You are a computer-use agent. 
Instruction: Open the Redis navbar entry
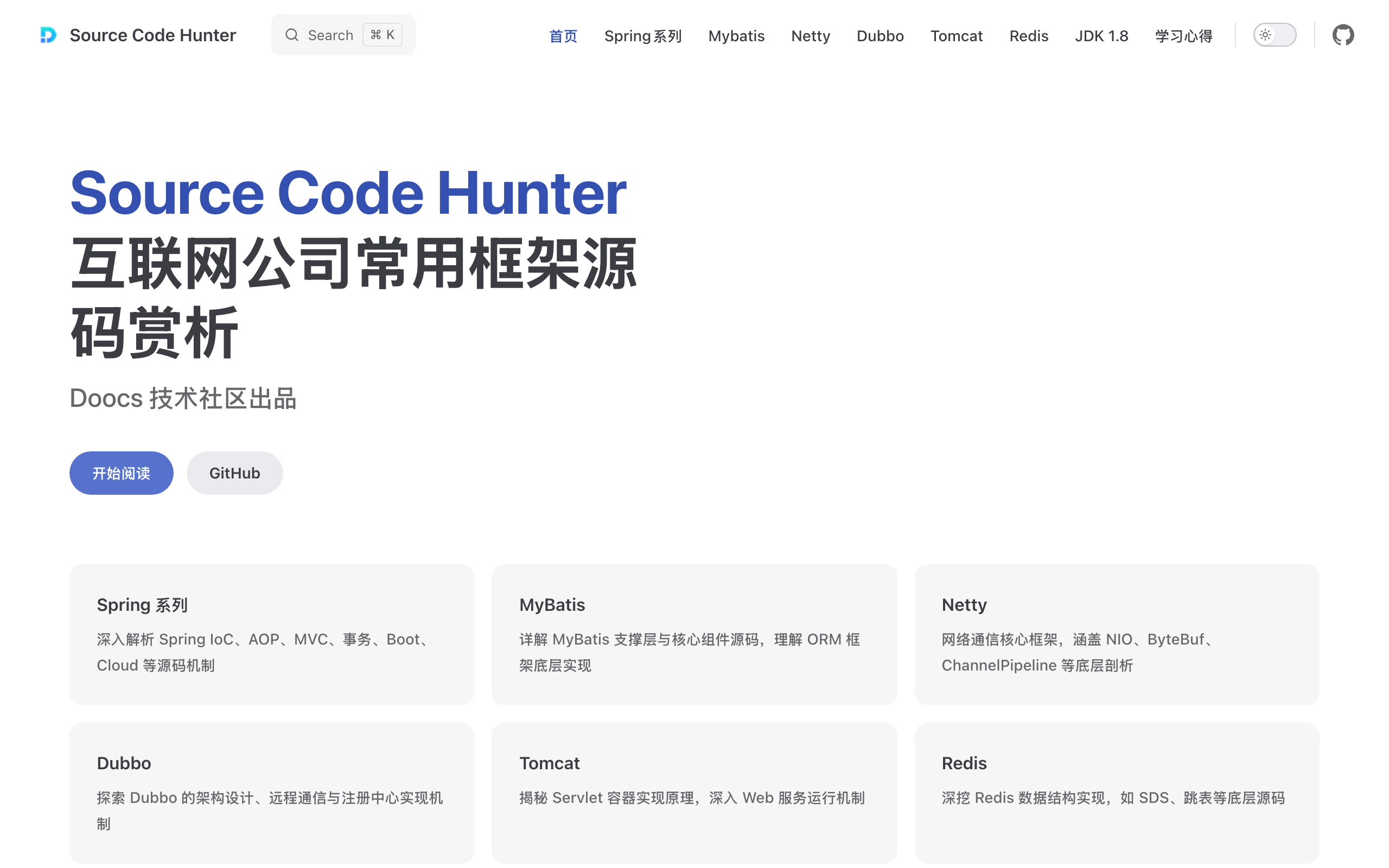(x=1029, y=36)
